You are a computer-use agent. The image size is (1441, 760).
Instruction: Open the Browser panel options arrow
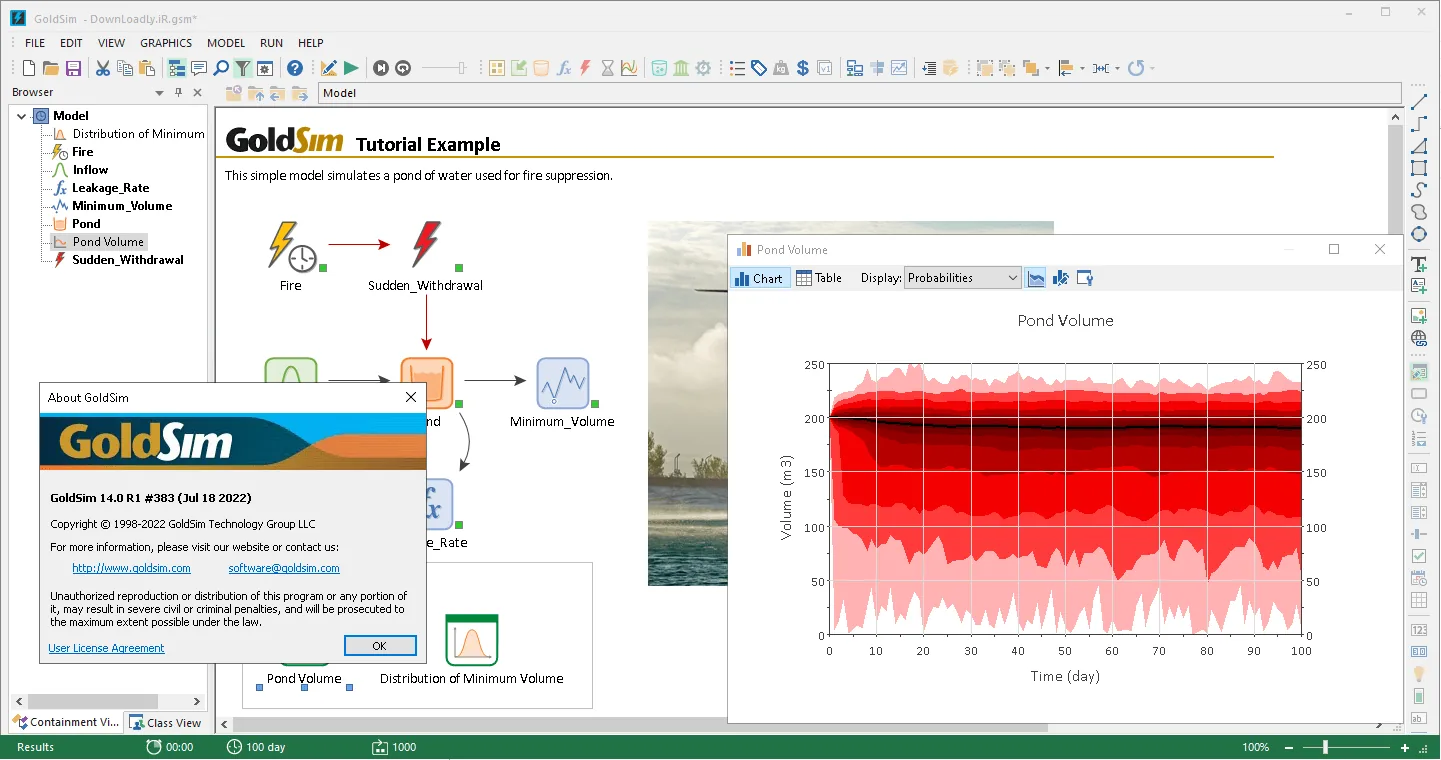[x=159, y=93]
